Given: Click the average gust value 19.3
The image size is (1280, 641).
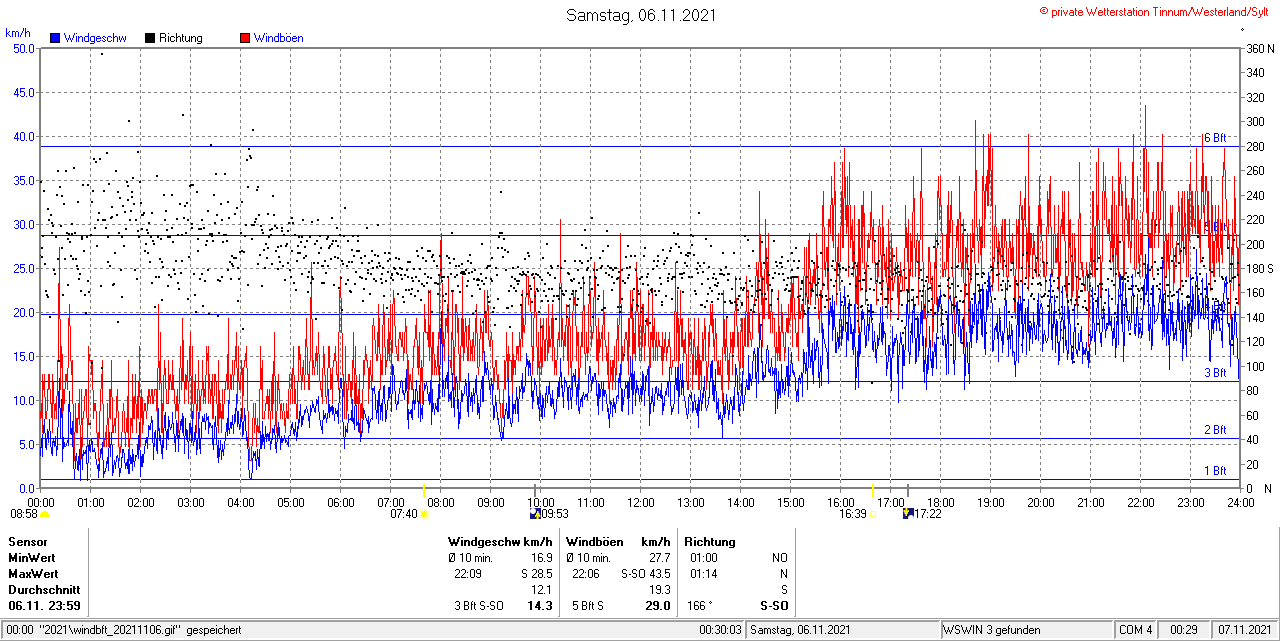Looking at the screenshot, I should tap(659, 590).
